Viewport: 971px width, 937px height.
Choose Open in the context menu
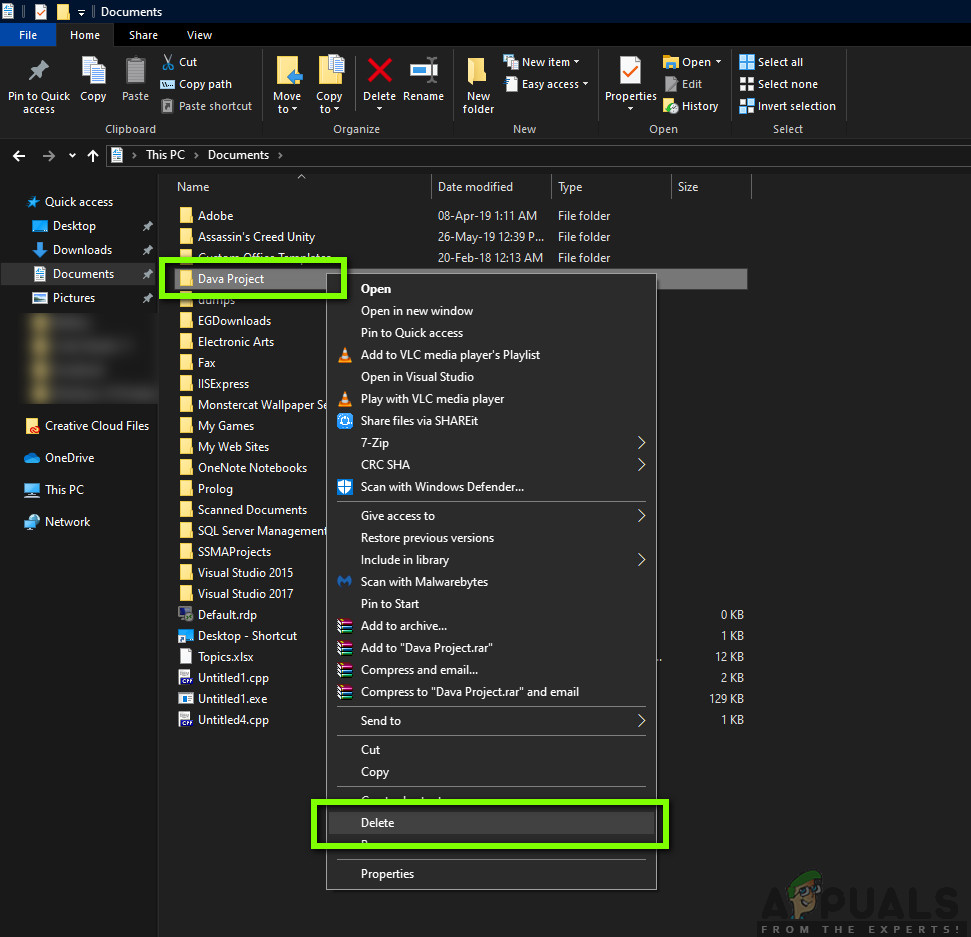[x=491, y=289]
